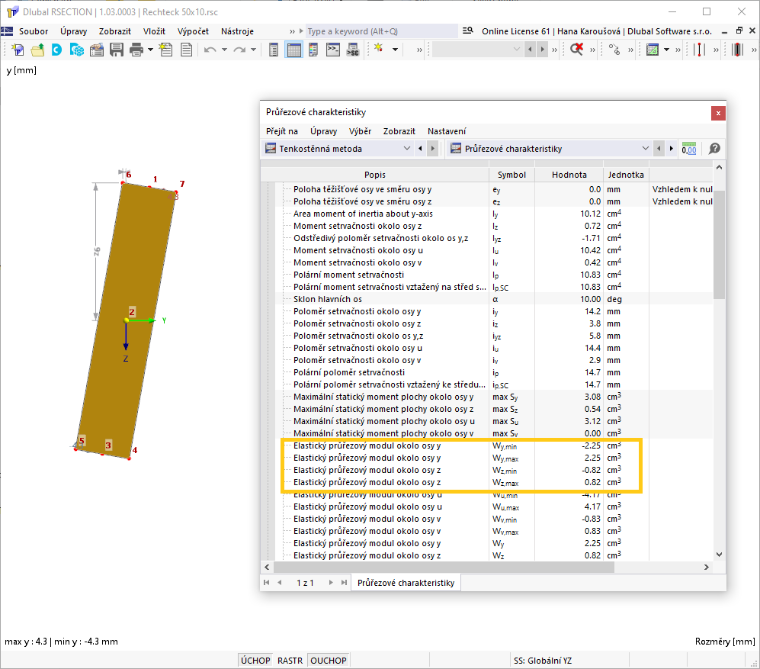Screen dimensions: 760x669
Task: Open a file with the folder icon
Action: pyautogui.click(x=37, y=49)
